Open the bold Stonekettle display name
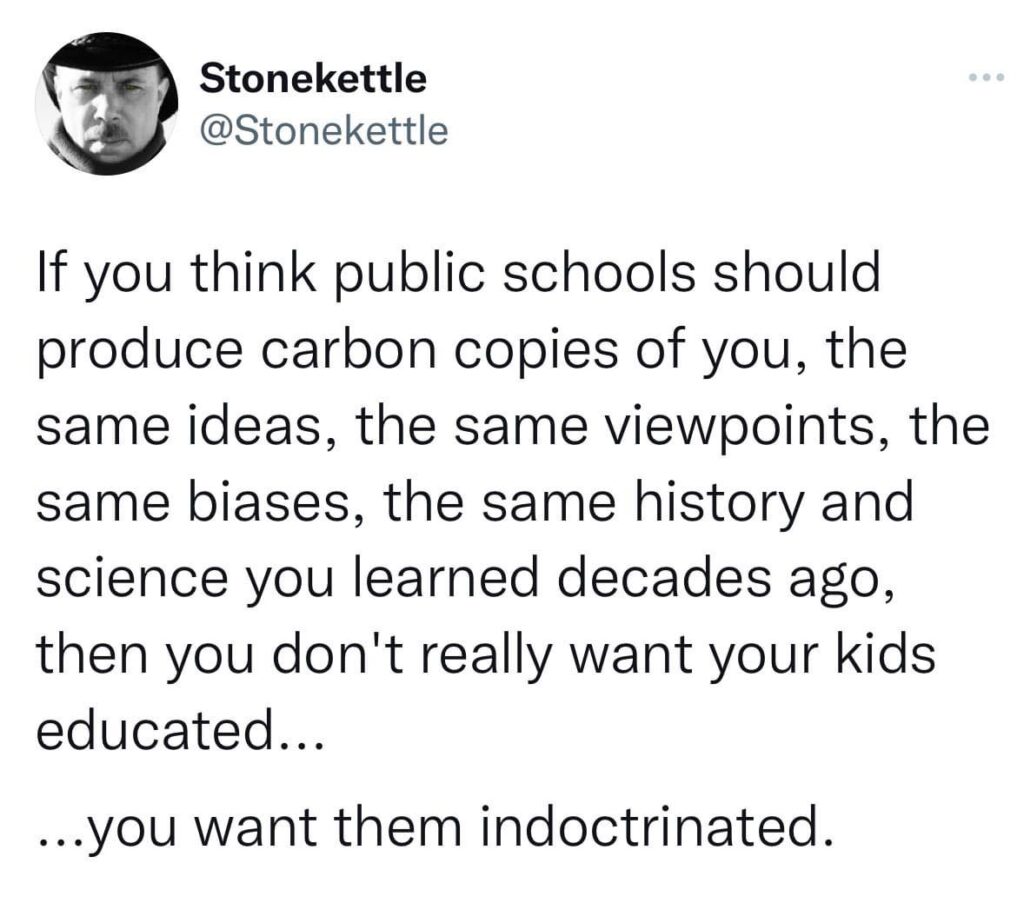1024x903 pixels. [x=312, y=78]
